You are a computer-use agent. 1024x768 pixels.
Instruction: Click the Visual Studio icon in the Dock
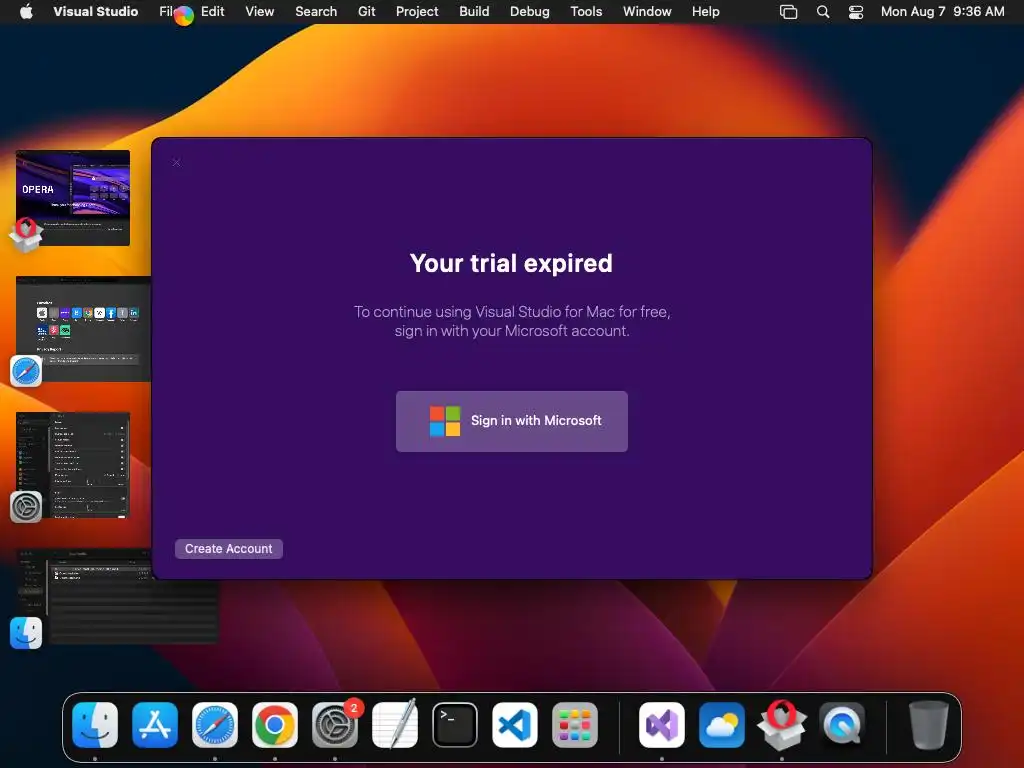(x=662, y=725)
